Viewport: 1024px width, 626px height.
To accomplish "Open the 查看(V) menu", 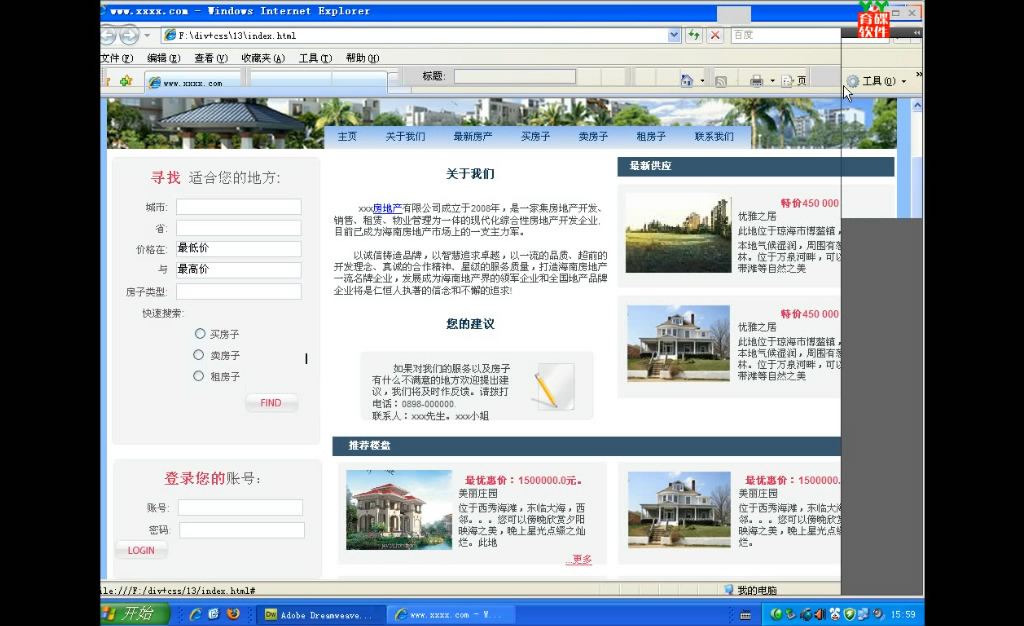I will pos(210,58).
